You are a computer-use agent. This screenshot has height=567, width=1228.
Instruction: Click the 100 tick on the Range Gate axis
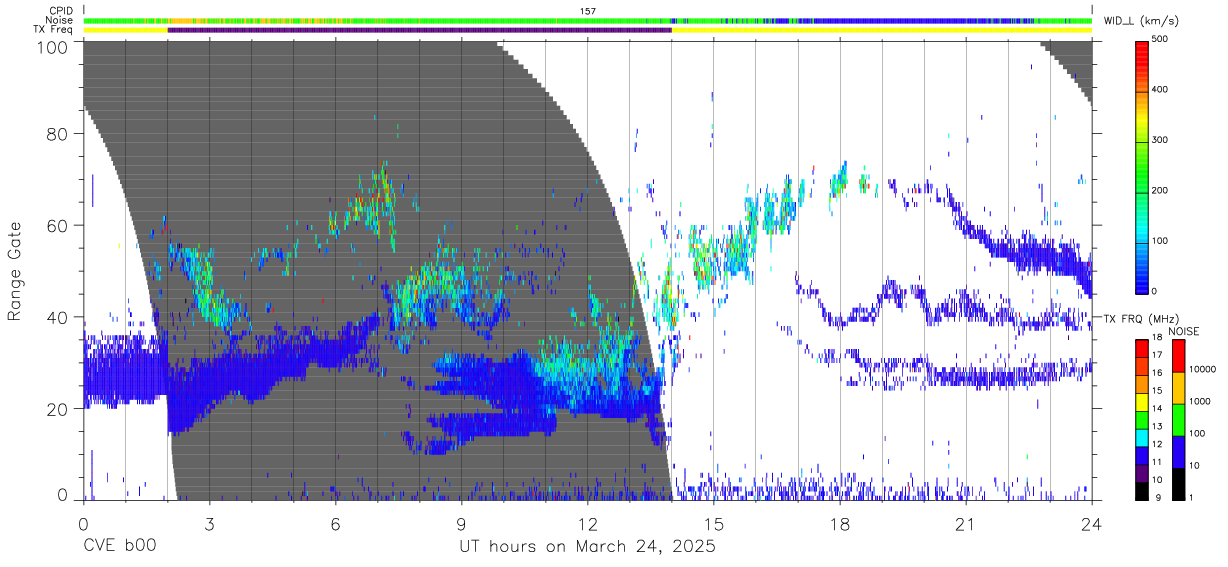(x=54, y=46)
